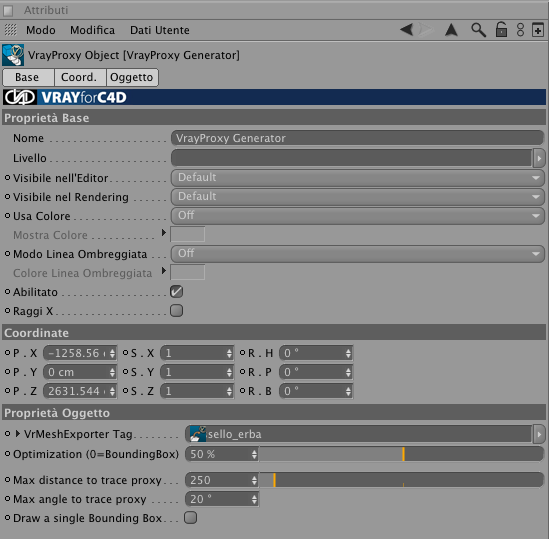The width and height of the screenshot is (549, 539).
Task: Click the sello_erba tag icon
Action: click(x=198, y=434)
